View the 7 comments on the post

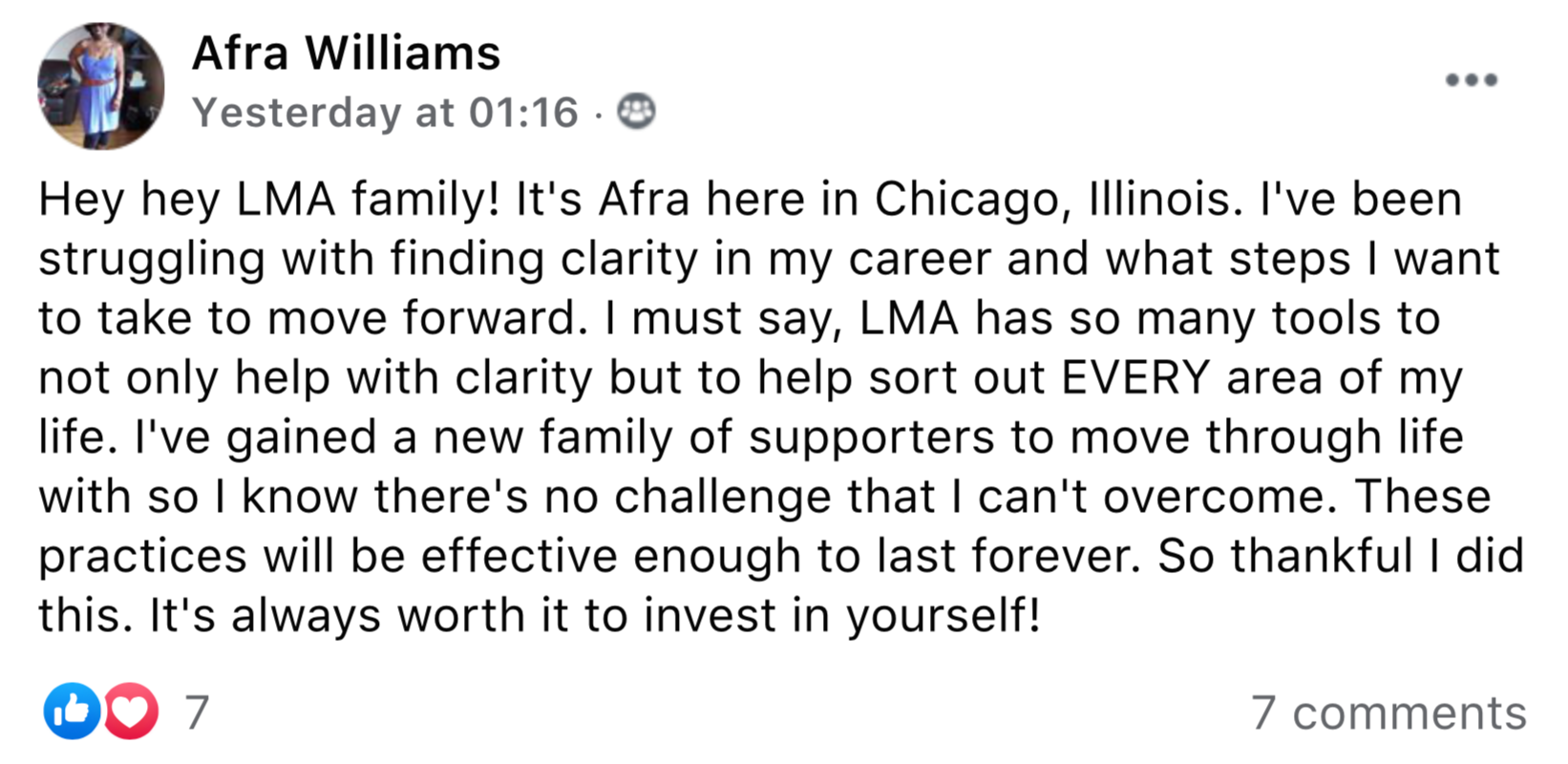(x=1388, y=713)
